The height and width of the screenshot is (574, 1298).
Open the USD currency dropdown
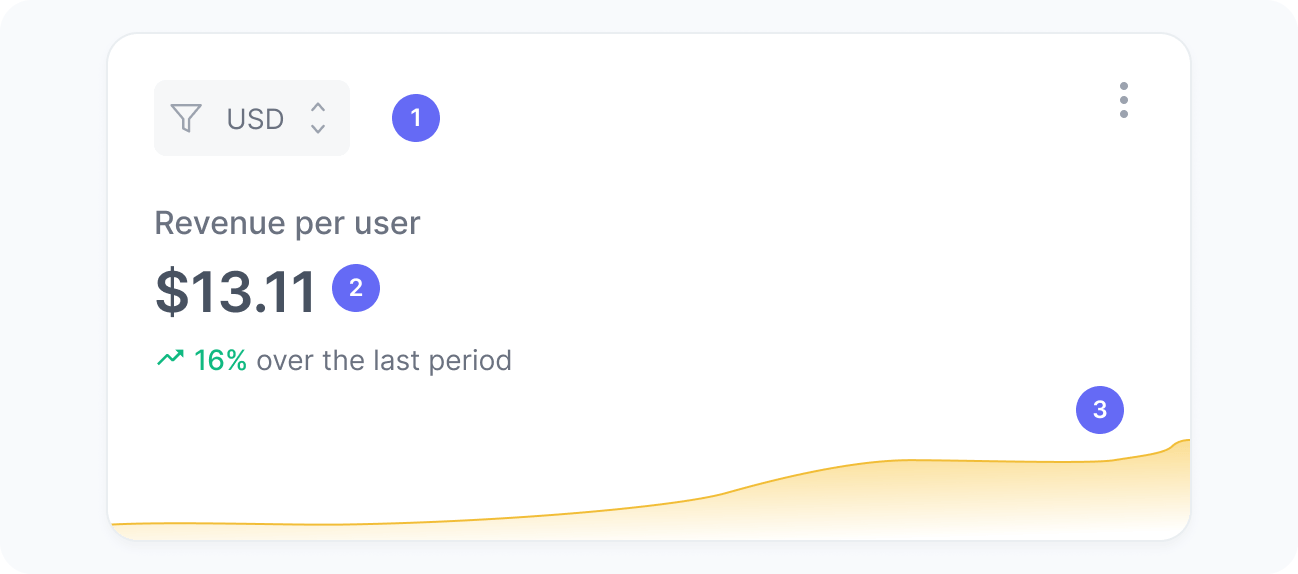(252, 118)
